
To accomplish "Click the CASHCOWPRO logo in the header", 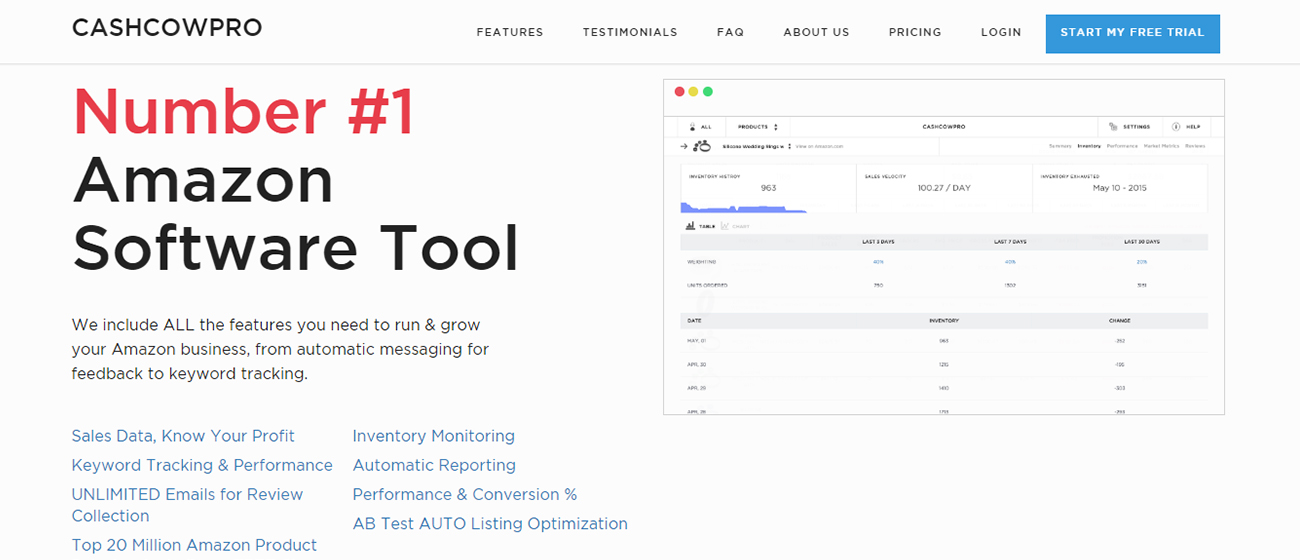I will [x=167, y=27].
